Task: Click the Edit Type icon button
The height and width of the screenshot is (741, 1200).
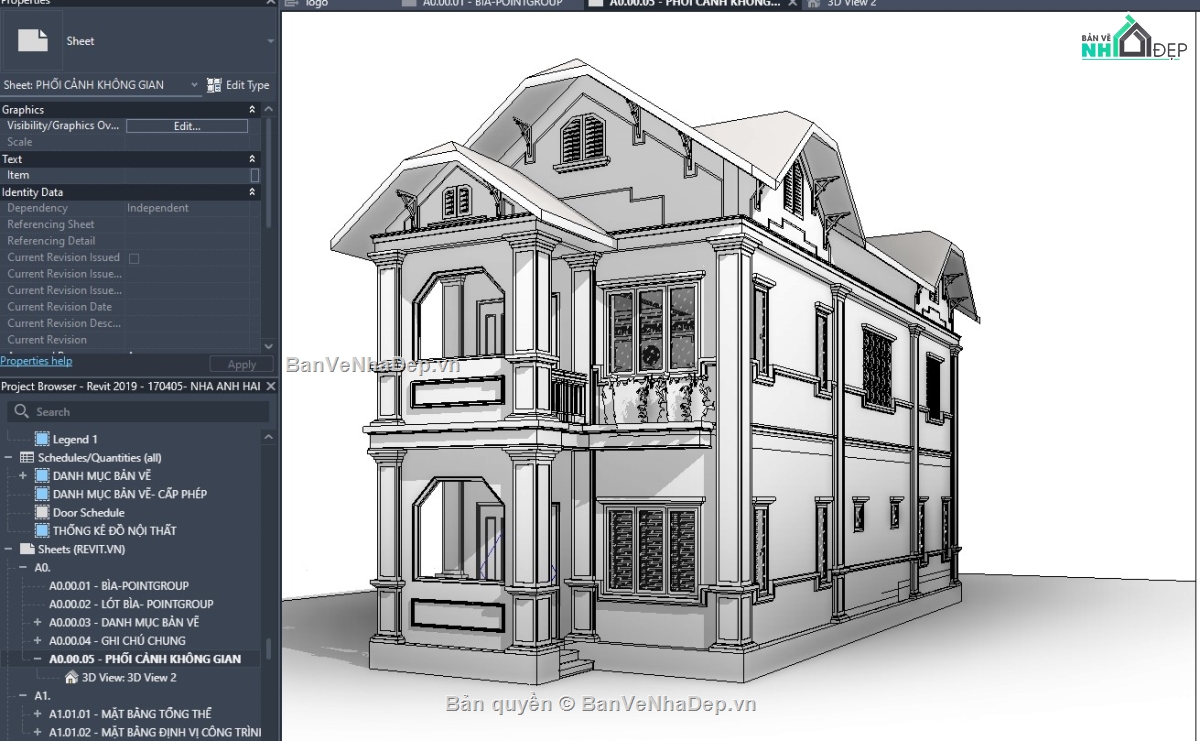Action: pyautogui.click(x=214, y=85)
